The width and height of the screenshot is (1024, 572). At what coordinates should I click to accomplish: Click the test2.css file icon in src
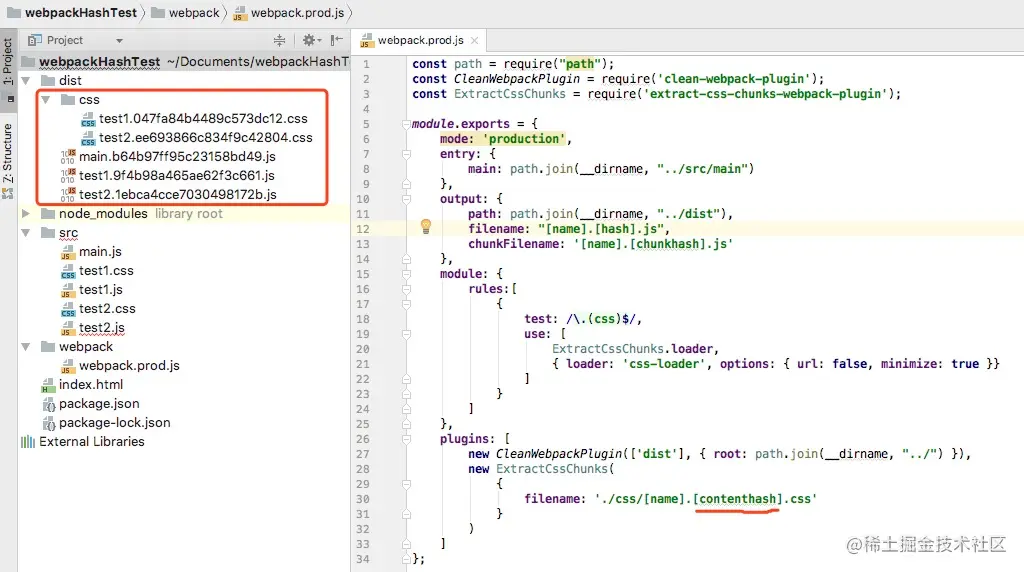point(68,309)
